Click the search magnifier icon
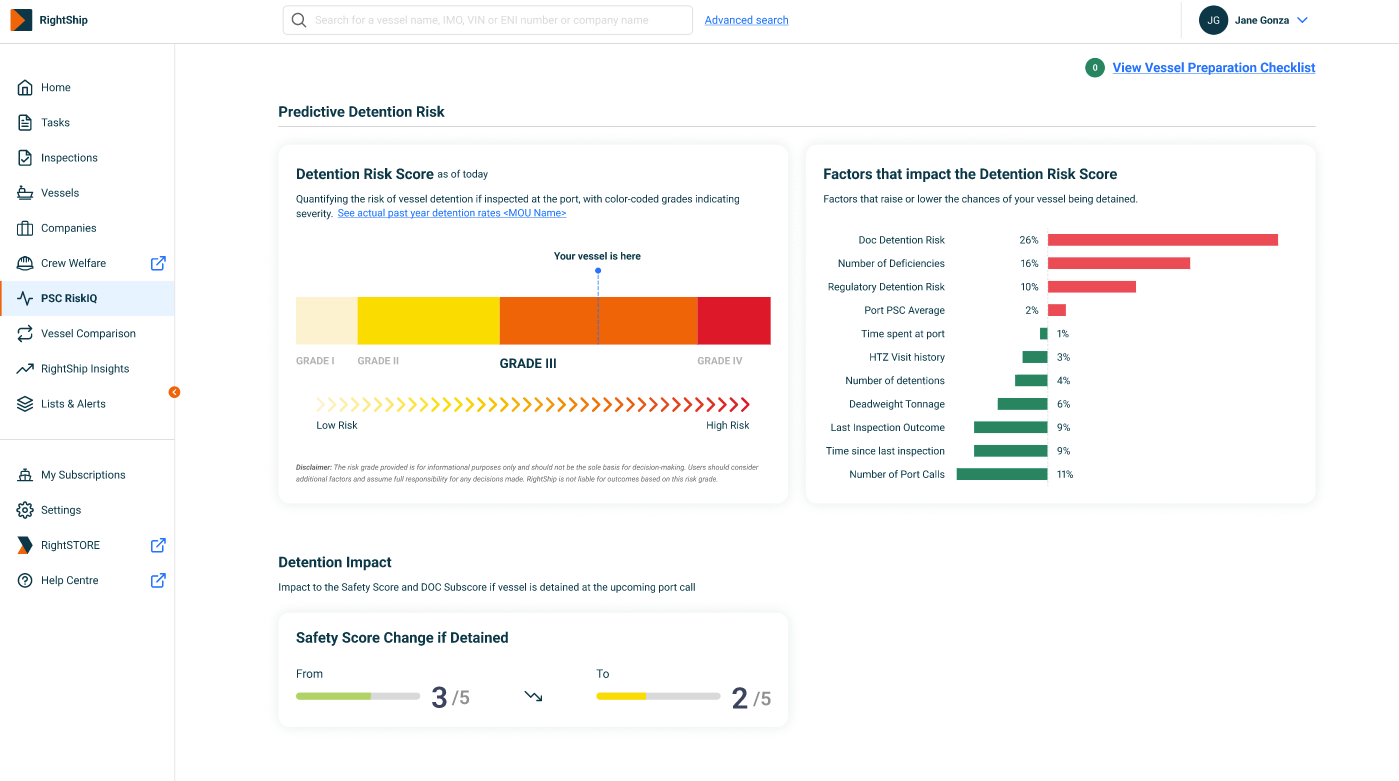 pos(299,20)
